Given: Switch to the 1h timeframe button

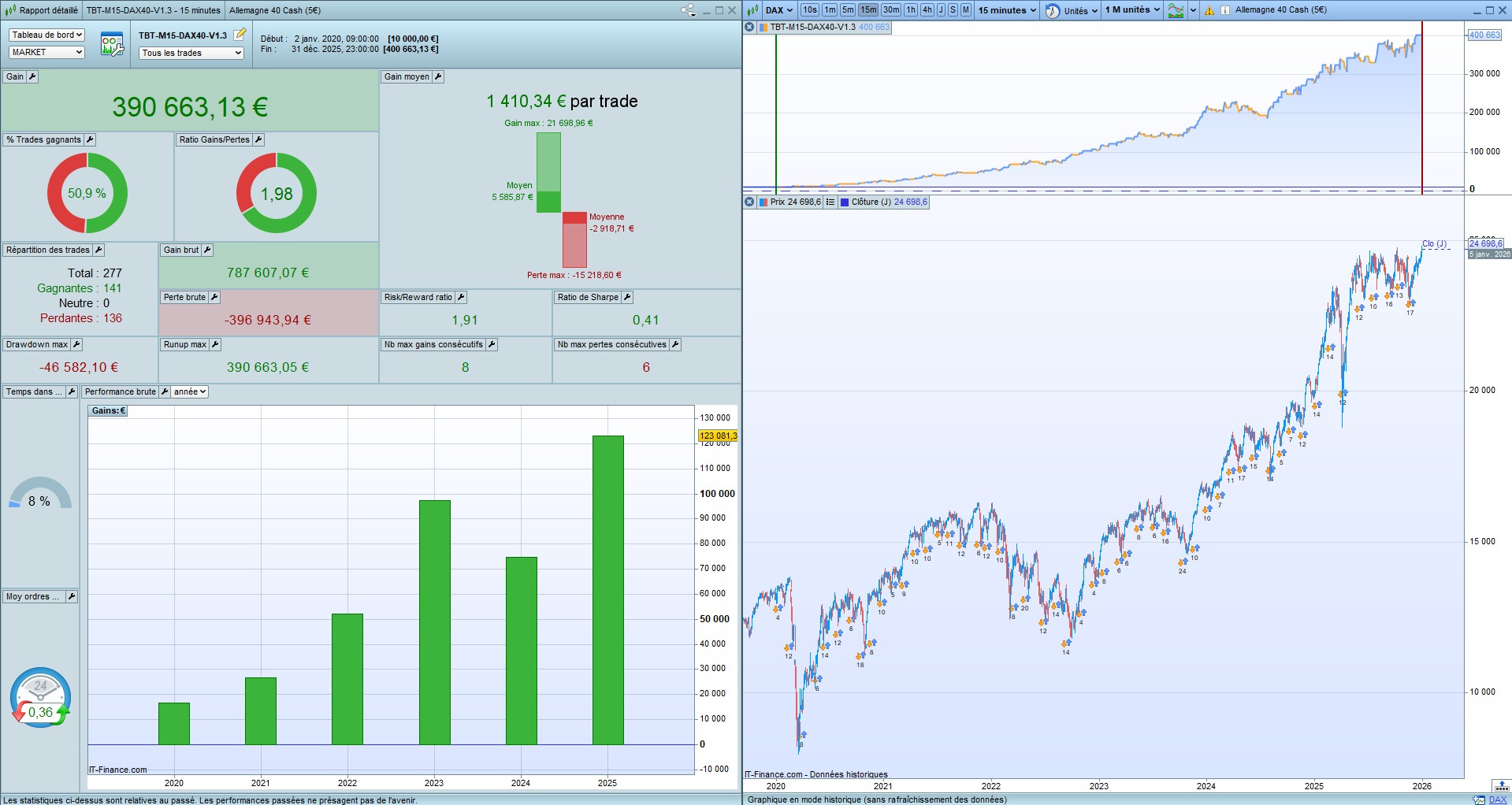Looking at the screenshot, I should (910, 10).
